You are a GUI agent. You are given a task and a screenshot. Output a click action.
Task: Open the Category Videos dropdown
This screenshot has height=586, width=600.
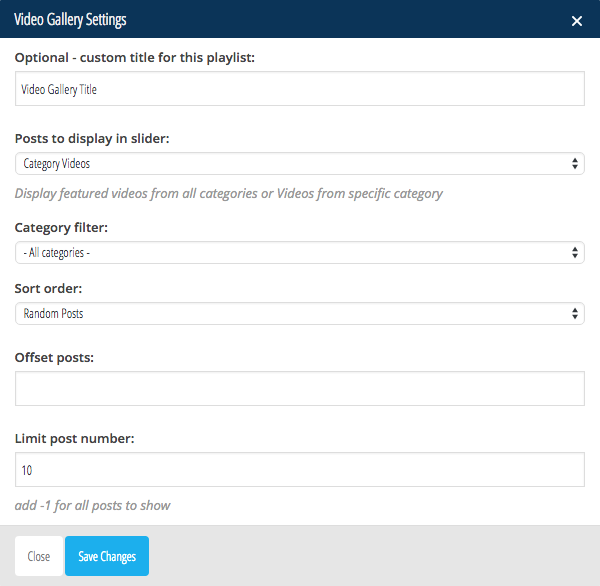(x=300, y=163)
